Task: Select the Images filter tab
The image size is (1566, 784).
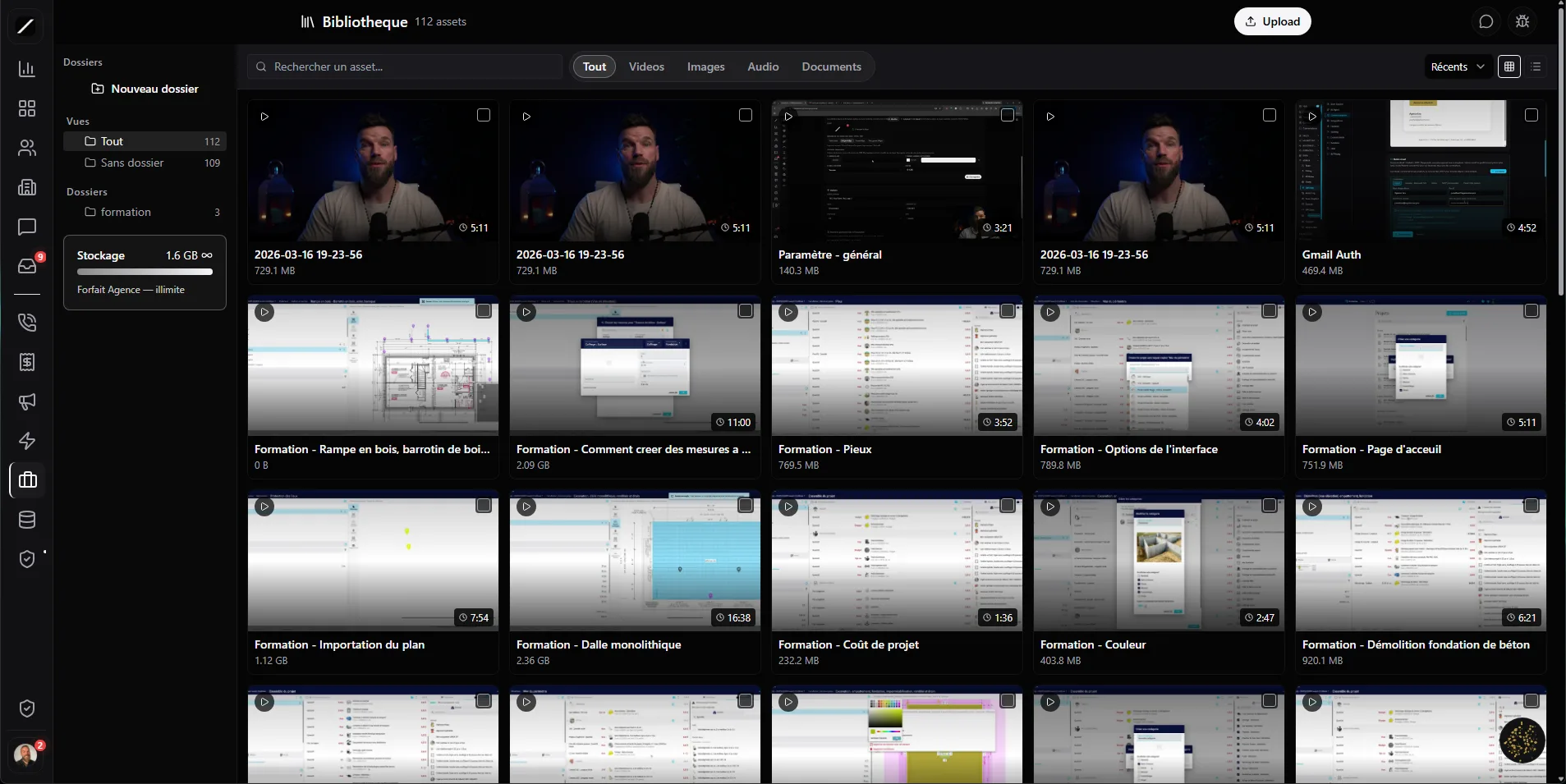Action: click(x=706, y=66)
